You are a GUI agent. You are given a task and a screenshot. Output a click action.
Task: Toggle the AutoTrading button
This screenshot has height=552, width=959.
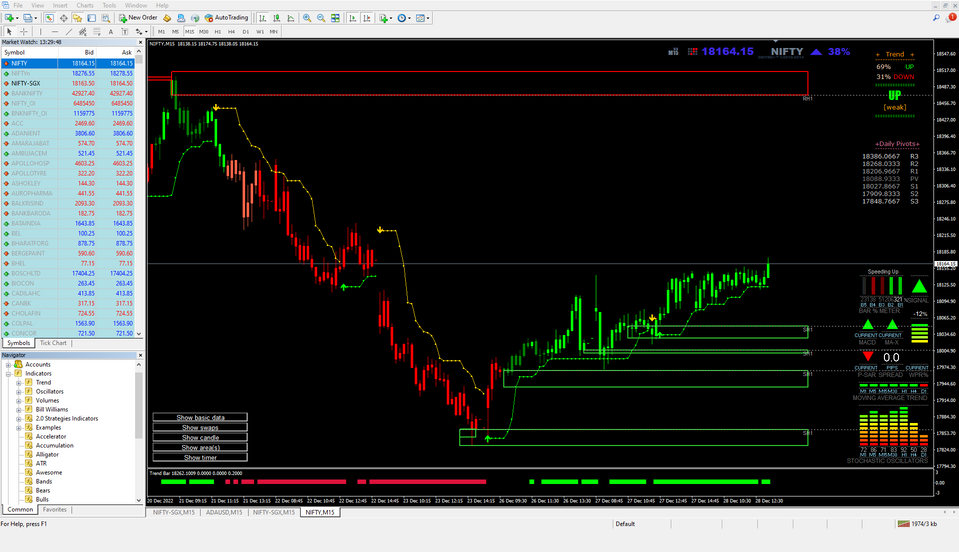coord(226,18)
